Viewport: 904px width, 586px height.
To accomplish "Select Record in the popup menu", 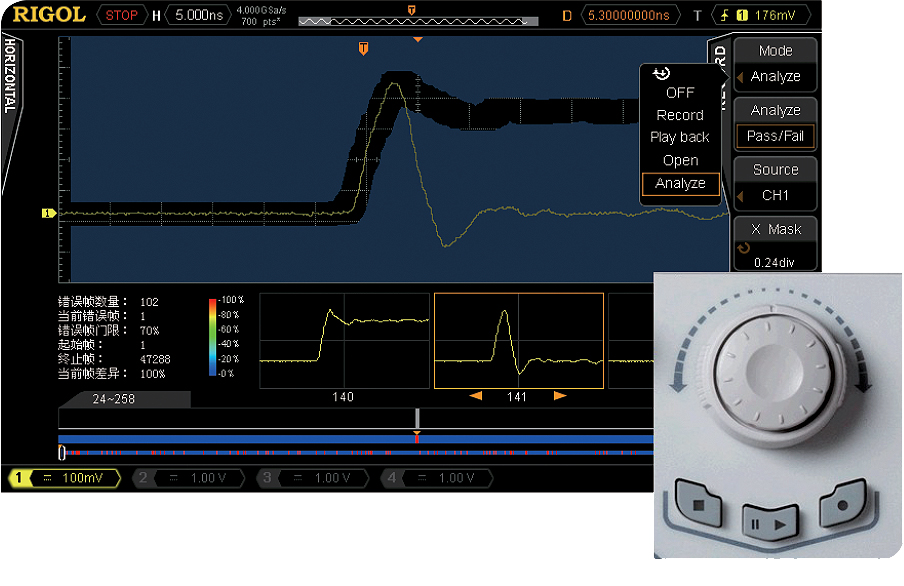I will [x=680, y=115].
